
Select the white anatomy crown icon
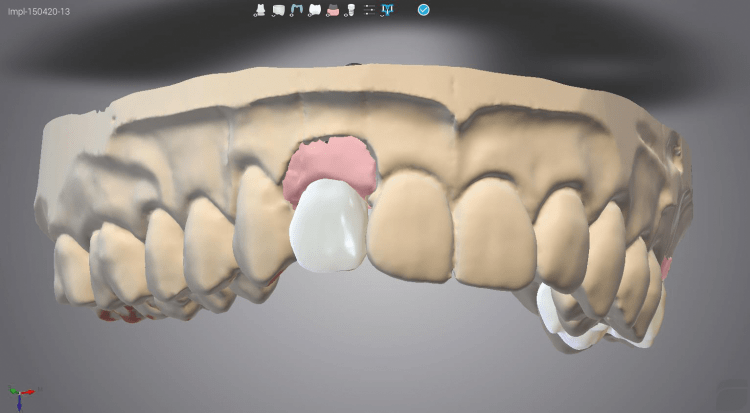pyautogui.click(x=315, y=10)
